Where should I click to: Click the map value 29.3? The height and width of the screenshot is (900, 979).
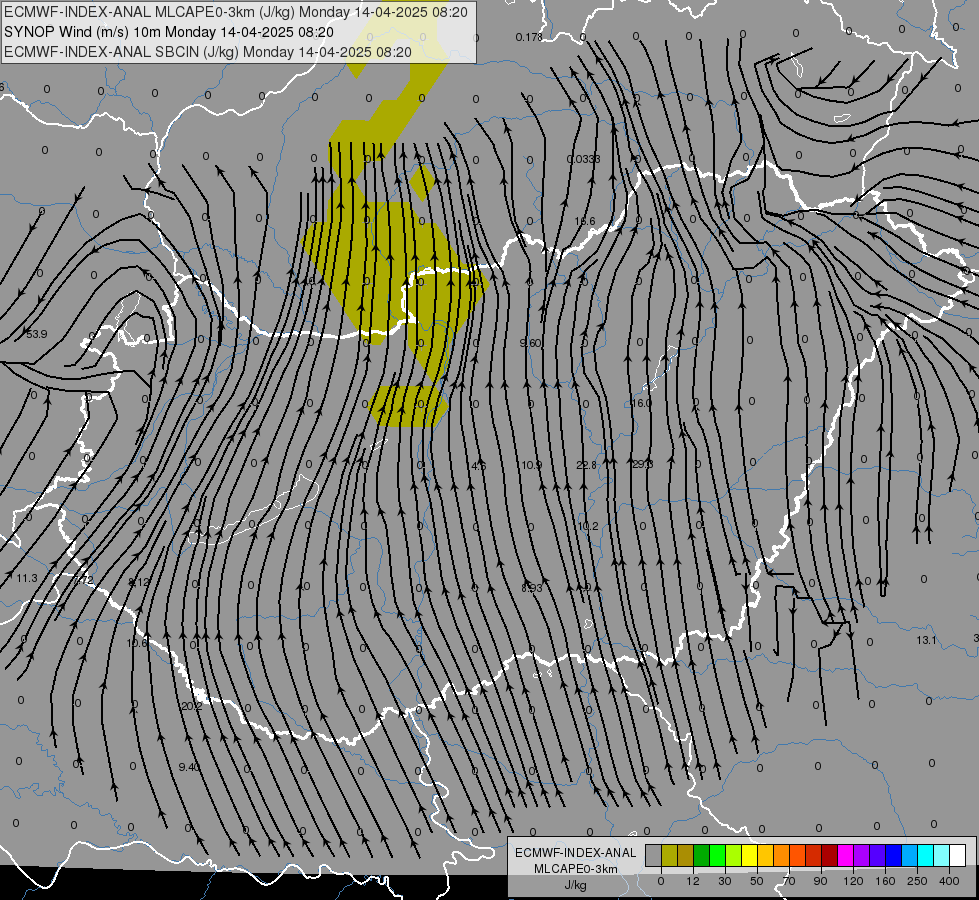pyautogui.click(x=642, y=464)
